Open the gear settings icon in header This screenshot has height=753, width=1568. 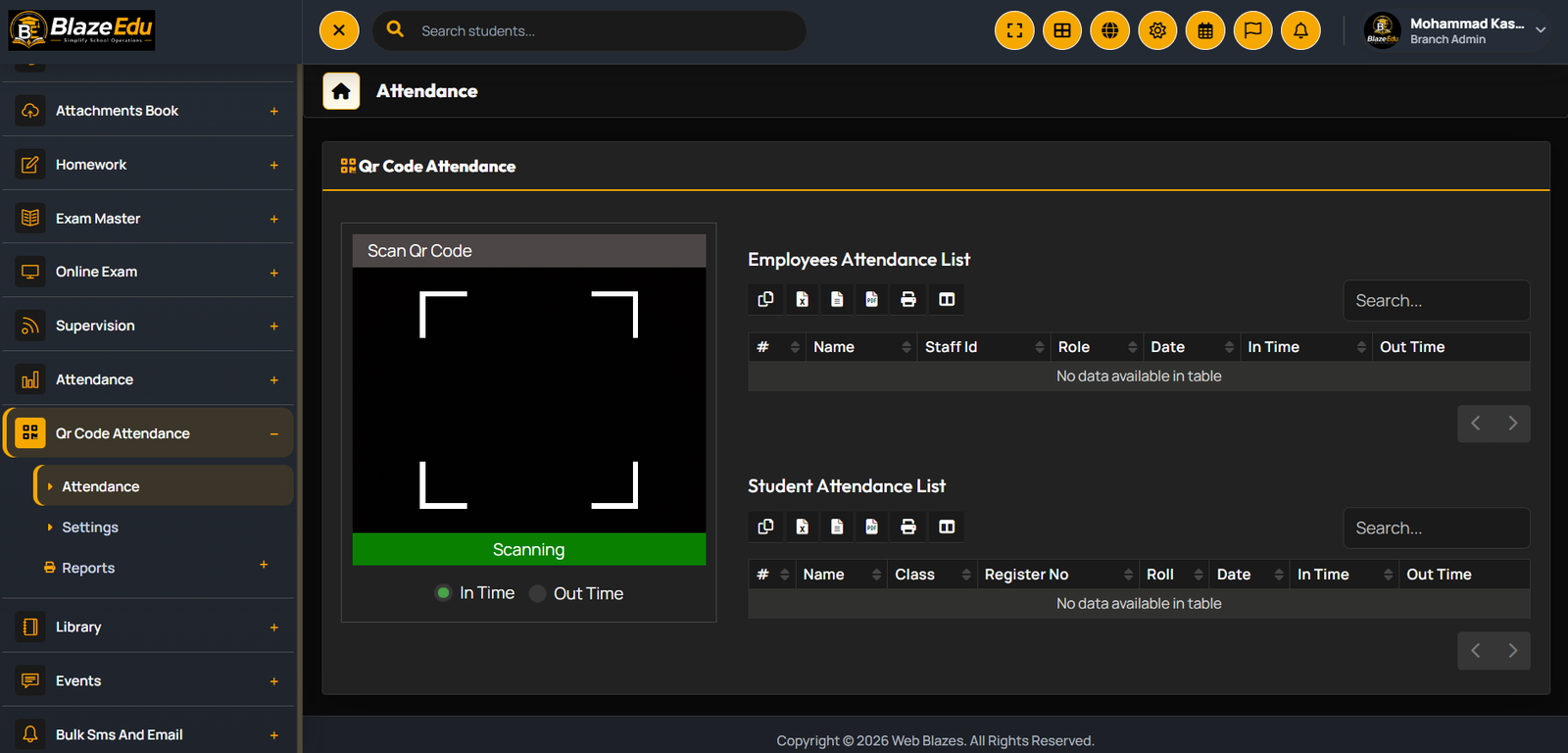1157,30
